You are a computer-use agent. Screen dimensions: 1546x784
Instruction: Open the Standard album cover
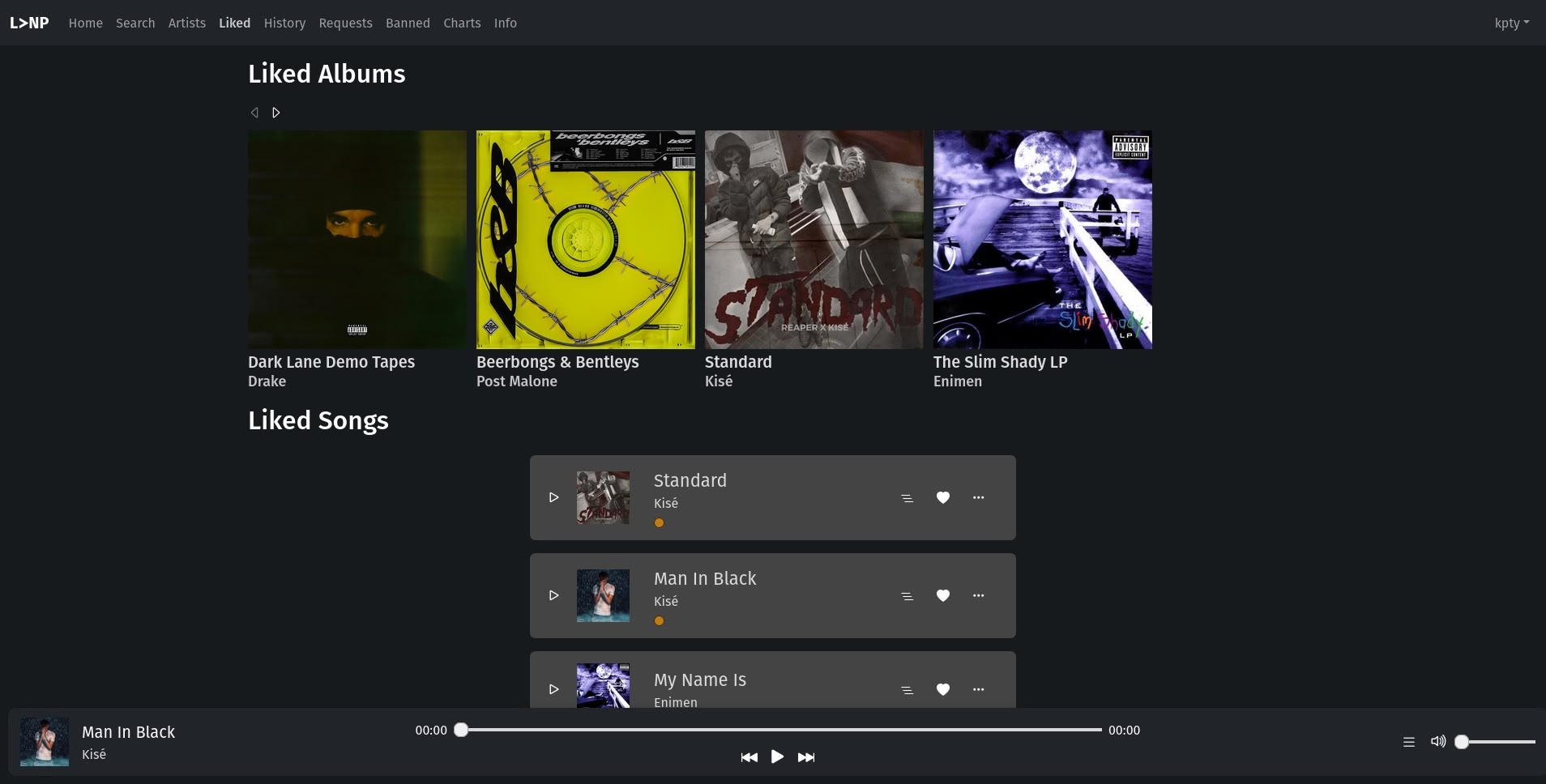coord(814,240)
